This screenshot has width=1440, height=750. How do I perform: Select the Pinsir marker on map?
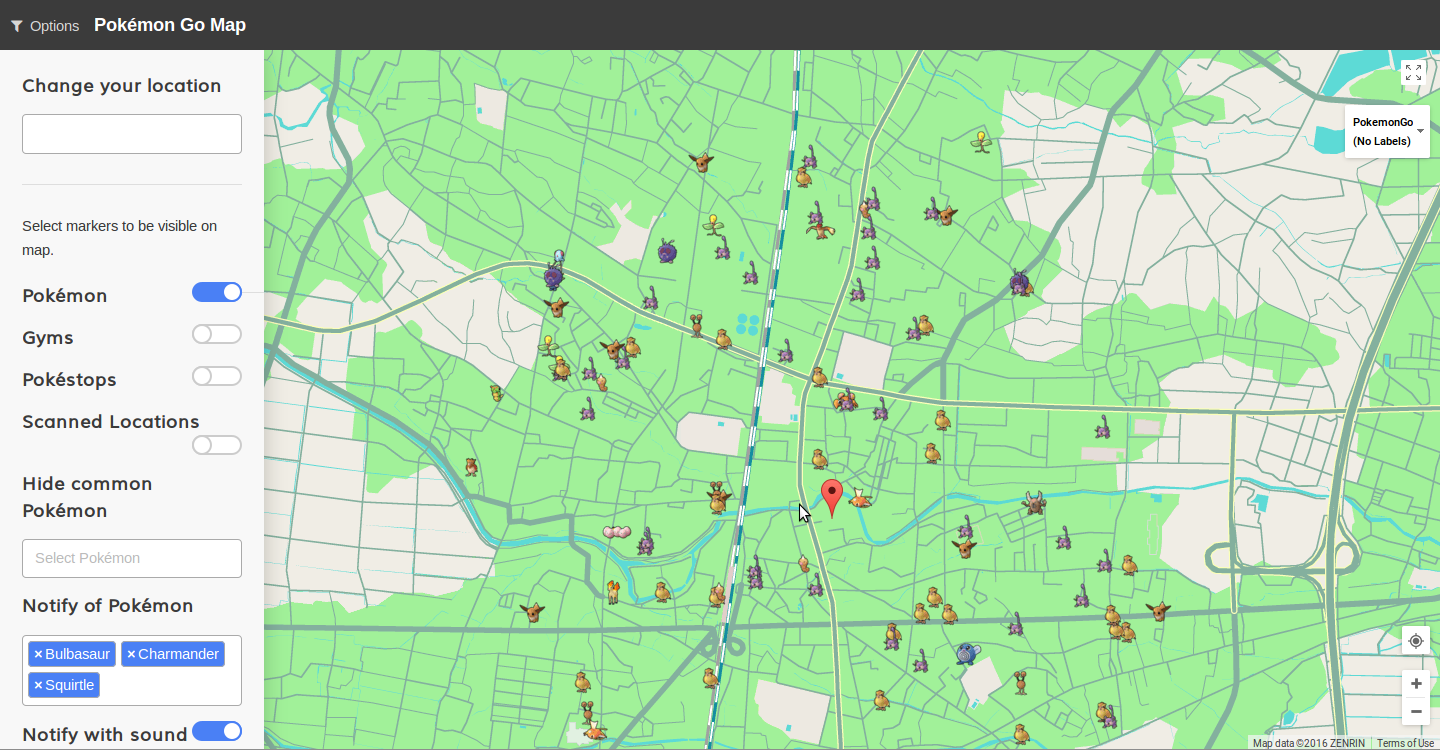pyautogui.click(x=1034, y=503)
